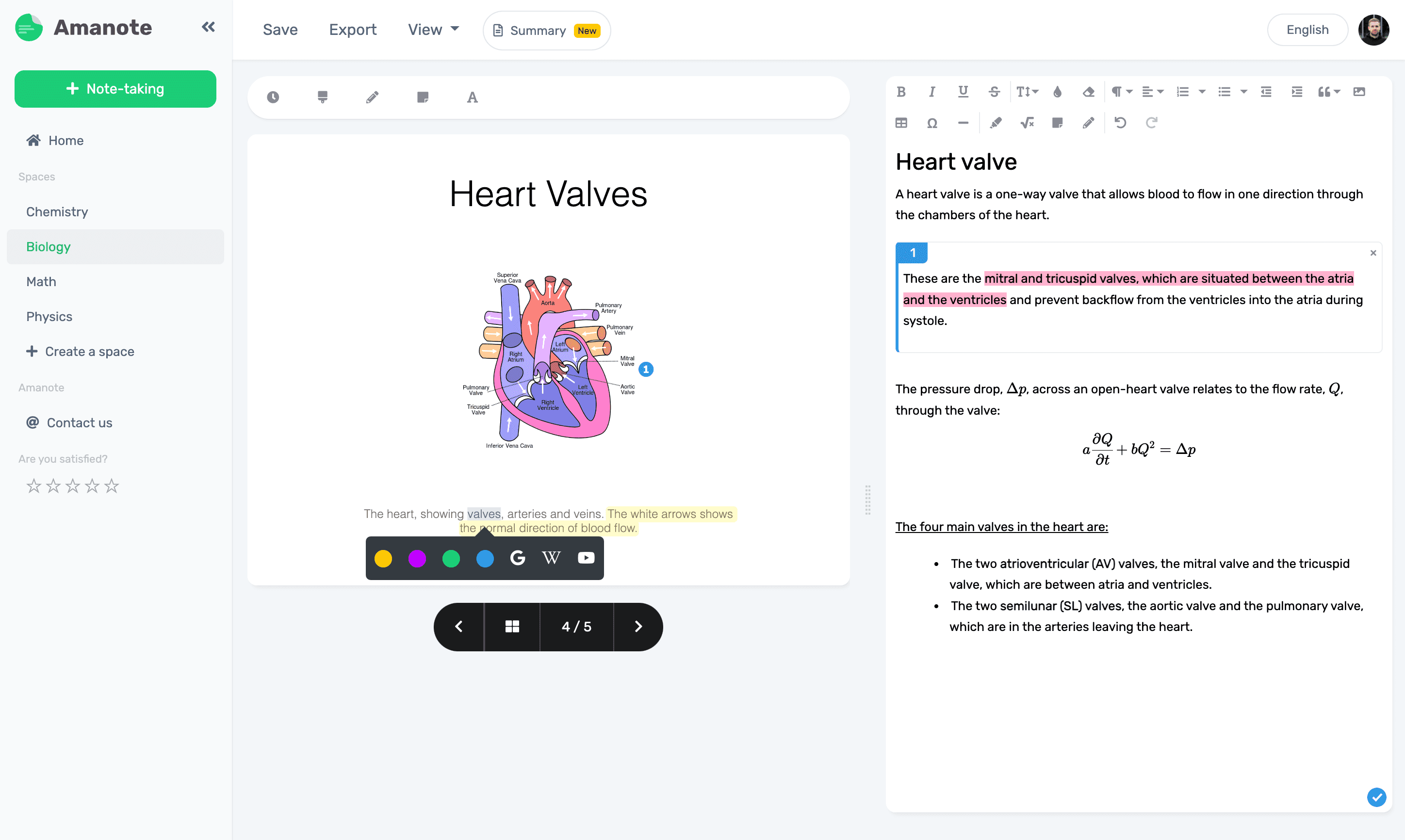1405x840 pixels.
Task: Open the strikethrough formatting tool
Action: (994, 91)
